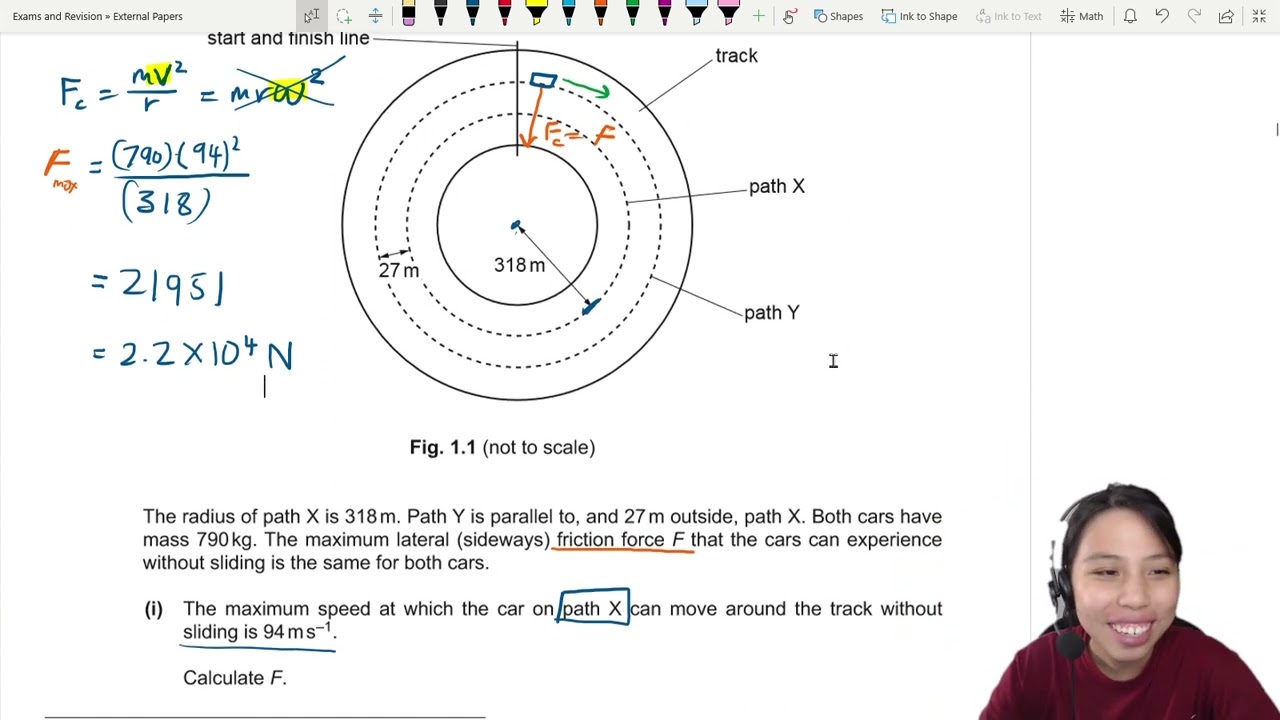Click Ink to Shape
Viewport: 1280px width, 720px height.
click(x=919, y=16)
